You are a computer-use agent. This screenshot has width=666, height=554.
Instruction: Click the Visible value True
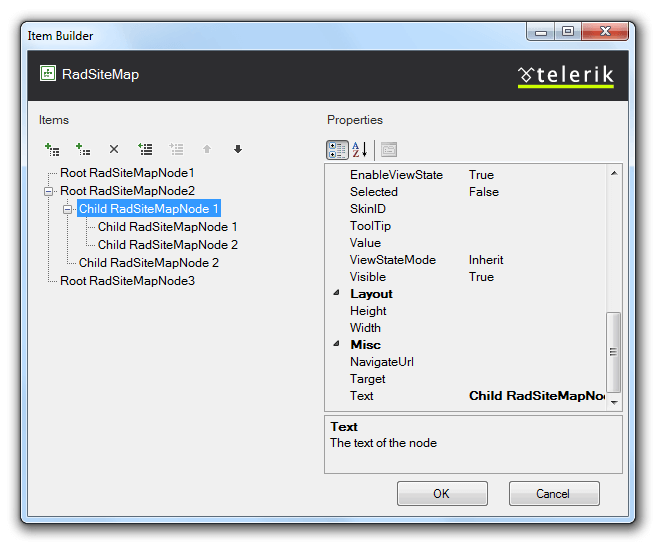click(x=481, y=277)
